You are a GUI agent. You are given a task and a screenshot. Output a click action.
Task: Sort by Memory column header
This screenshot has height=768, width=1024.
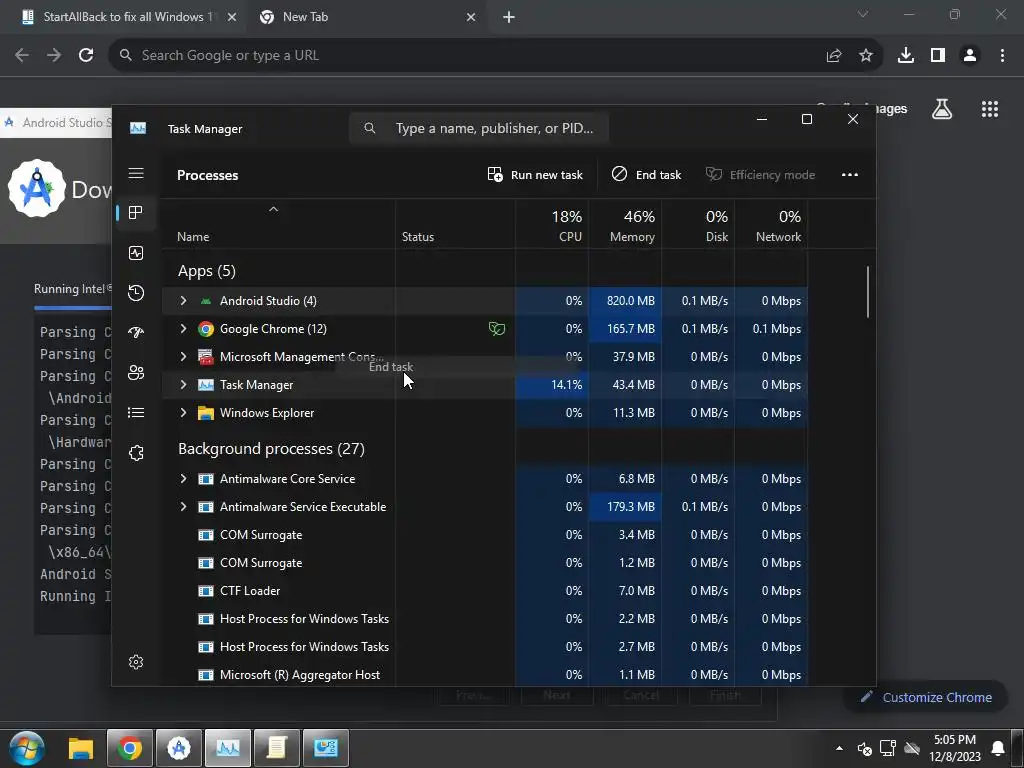tap(625, 225)
